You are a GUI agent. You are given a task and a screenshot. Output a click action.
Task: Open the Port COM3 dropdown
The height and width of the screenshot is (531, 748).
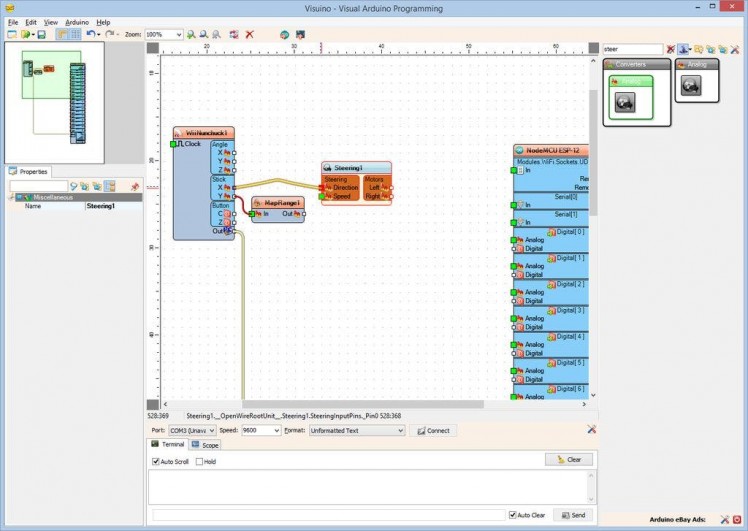[x=211, y=430]
